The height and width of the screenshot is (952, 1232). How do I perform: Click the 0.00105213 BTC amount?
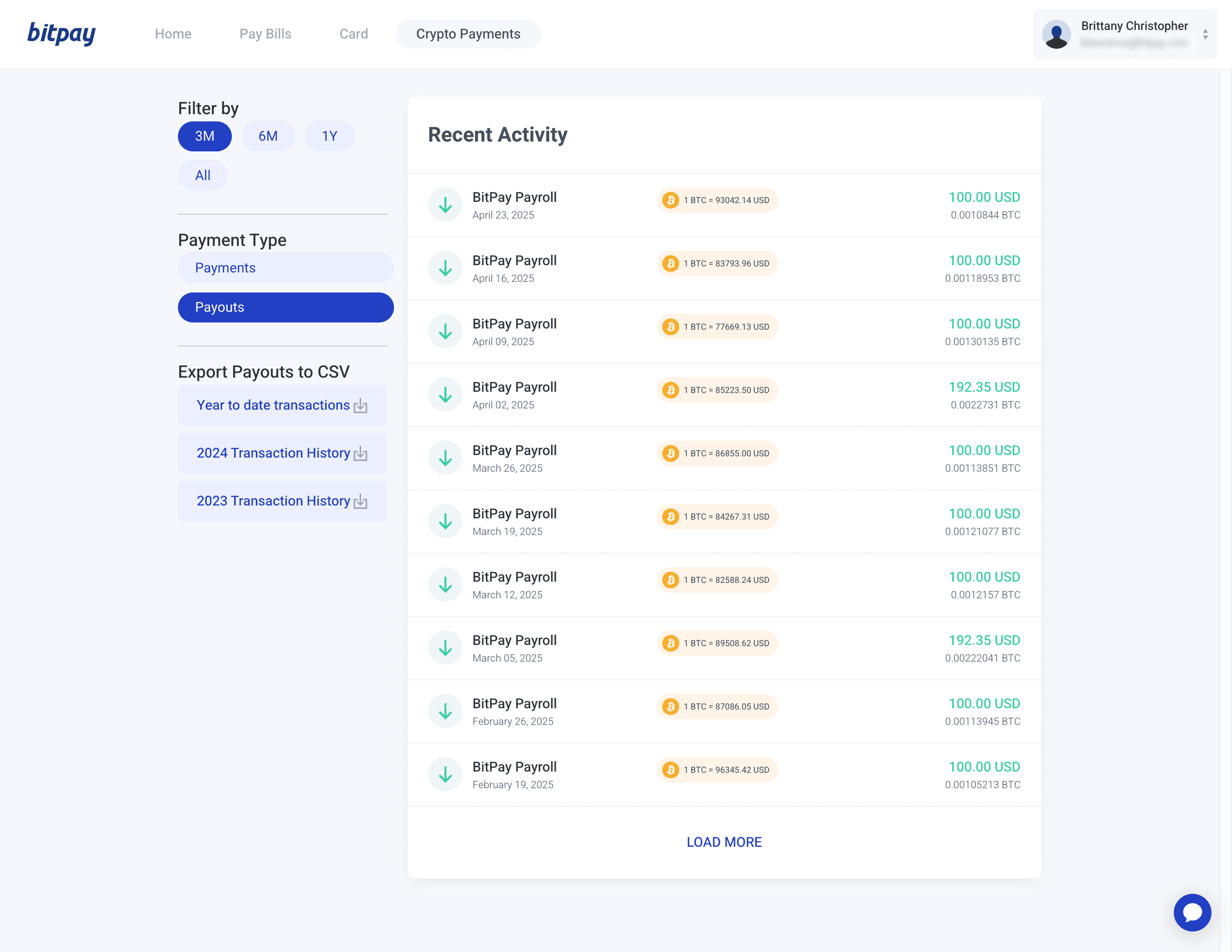pyautogui.click(x=982, y=784)
